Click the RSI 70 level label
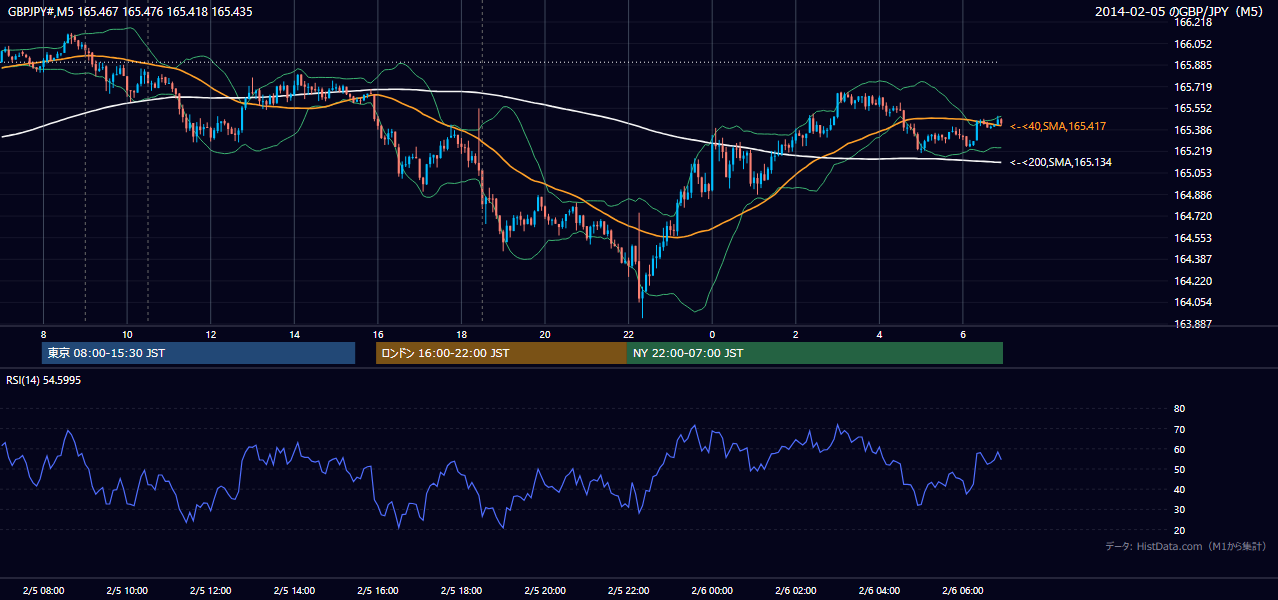This screenshot has height=600, width=1278. 1179,429
